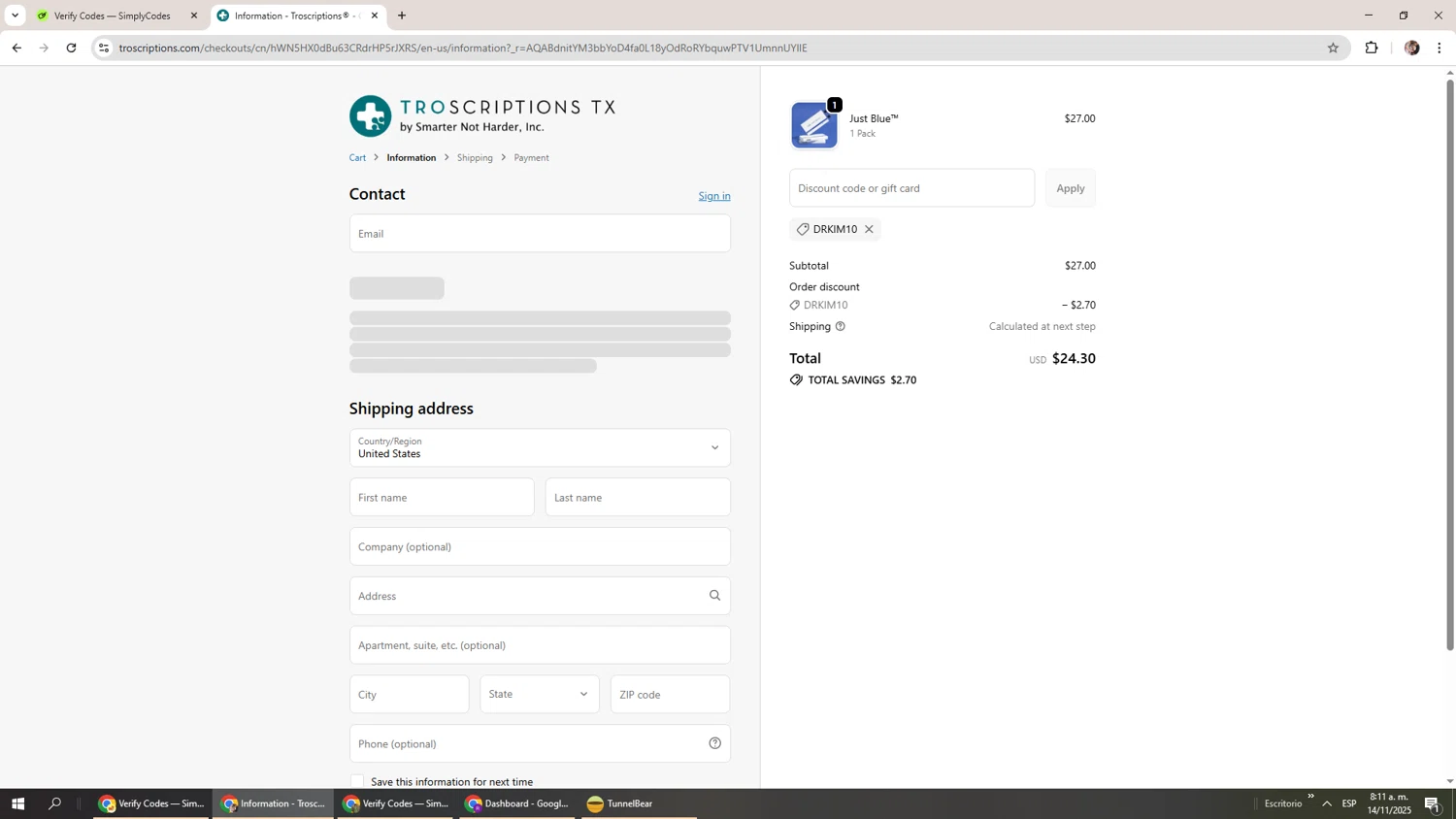Viewport: 1456px width, 819px height.
Task: Open the State dropdown
Action: click(540, 694)
